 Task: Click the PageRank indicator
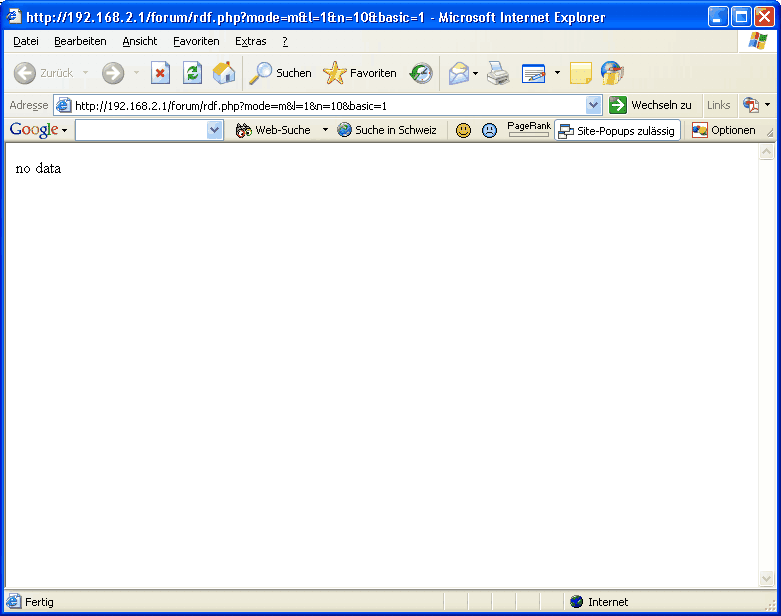pos(528,129)
